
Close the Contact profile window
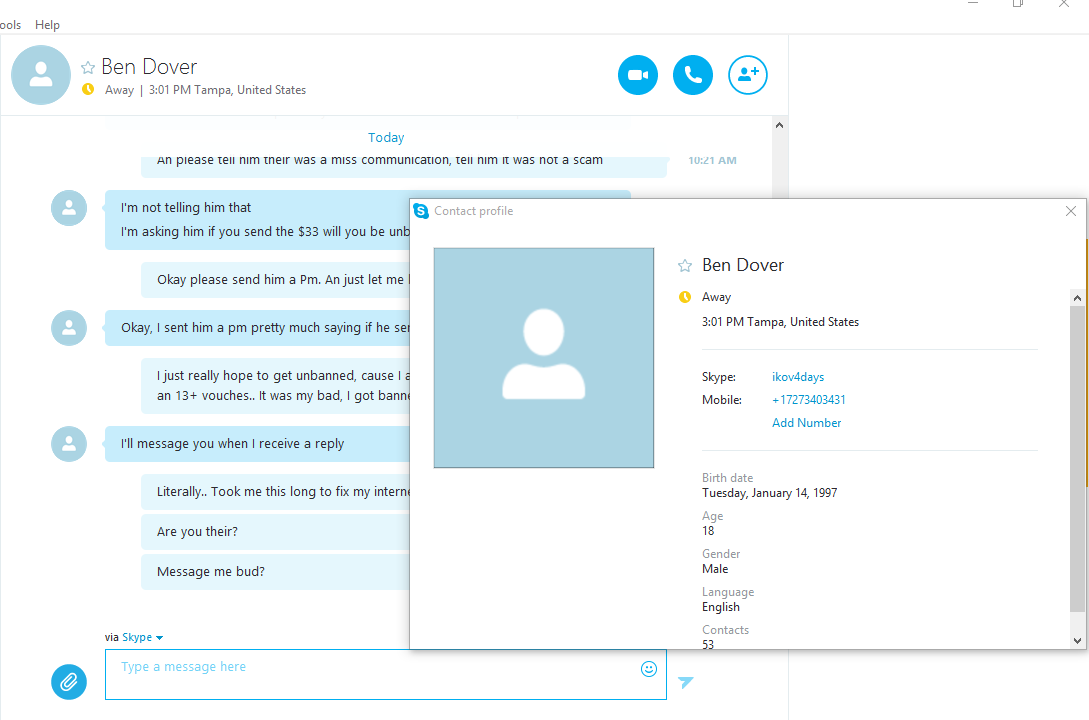click(1071, 211)
